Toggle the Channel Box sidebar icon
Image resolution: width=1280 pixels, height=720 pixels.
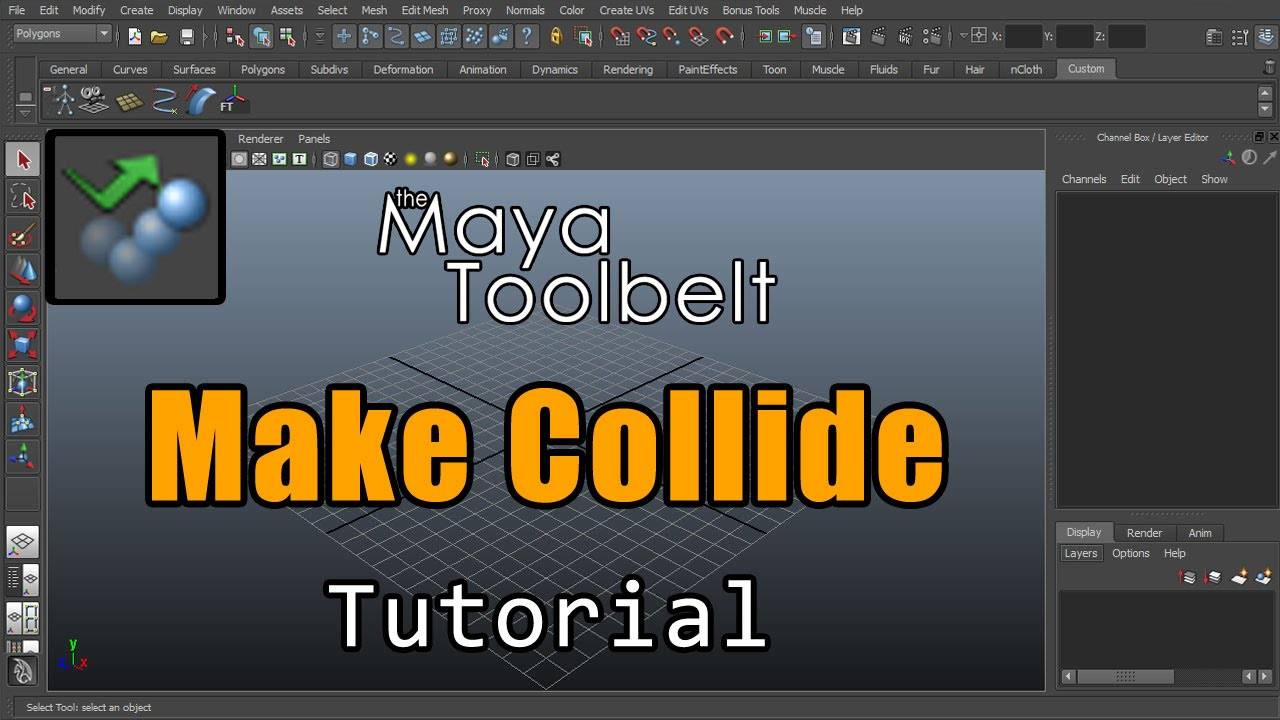[x=1267, y=37]
